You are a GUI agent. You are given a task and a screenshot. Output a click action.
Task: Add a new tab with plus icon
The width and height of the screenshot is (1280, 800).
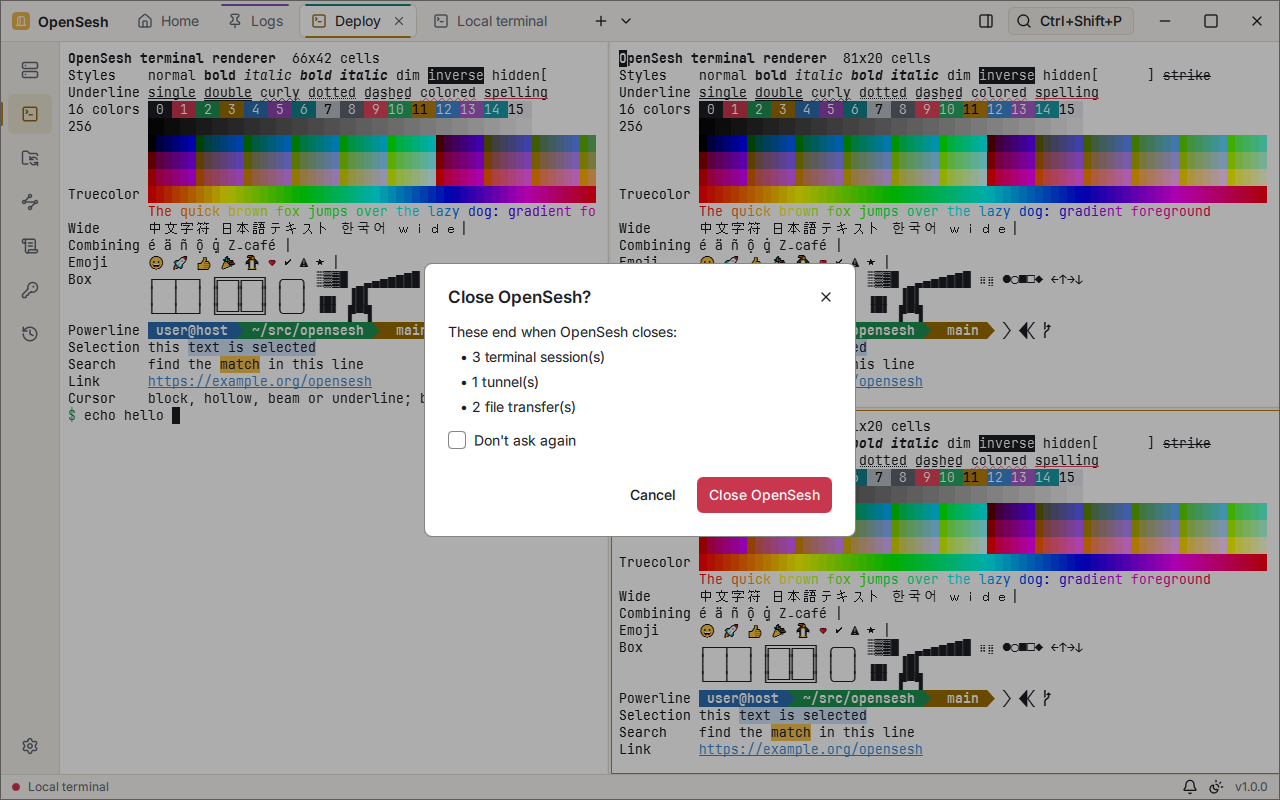point(601,21)
